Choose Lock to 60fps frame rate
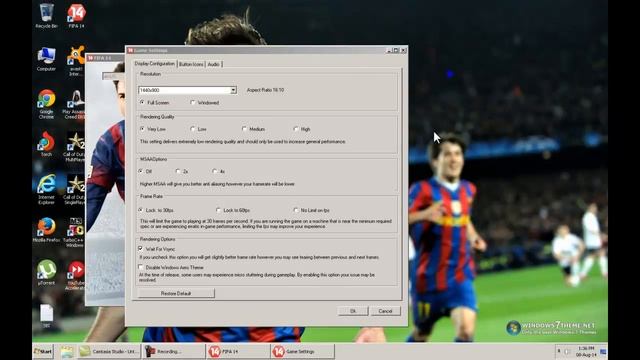Image resolution: width=640 pixels, height=360 pixels. click(233, 210)
